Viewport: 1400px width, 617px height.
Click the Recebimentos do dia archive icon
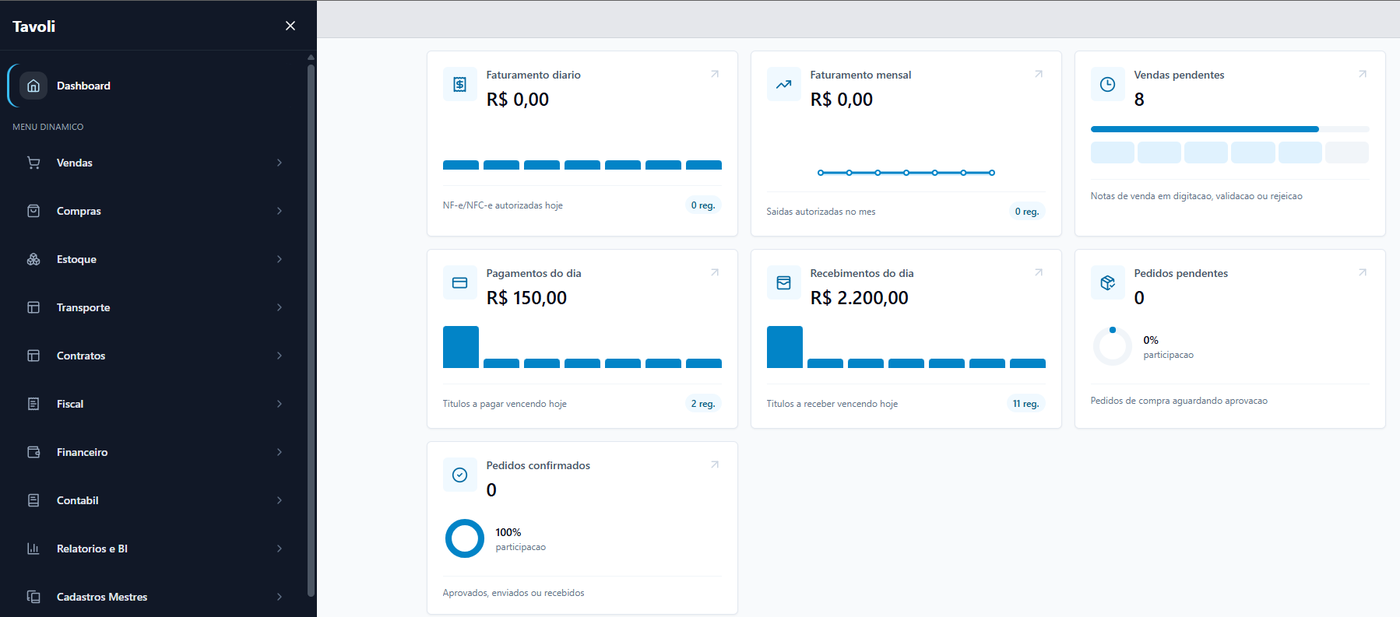click(784, 283)
